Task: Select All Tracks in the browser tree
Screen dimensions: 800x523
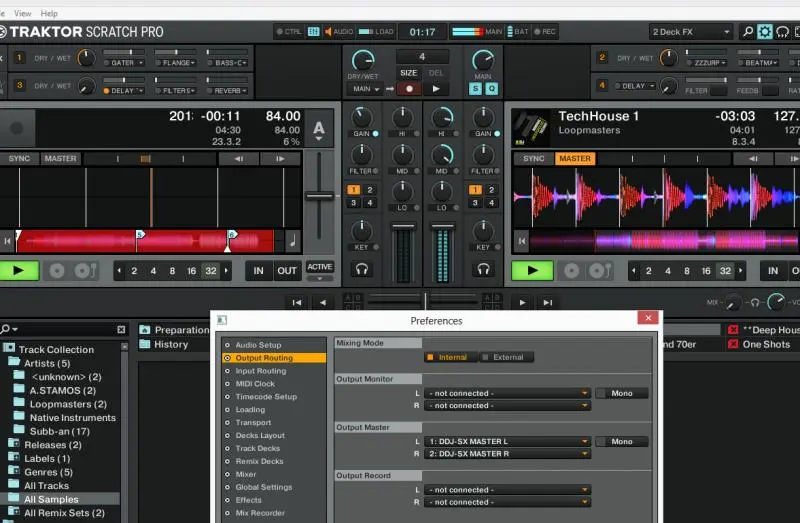Action: point(45,486)
